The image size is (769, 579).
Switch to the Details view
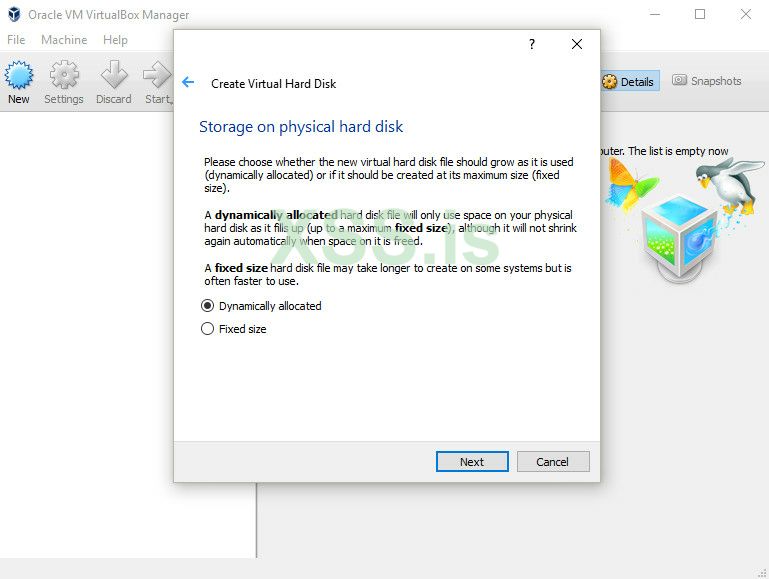point(629,82)
